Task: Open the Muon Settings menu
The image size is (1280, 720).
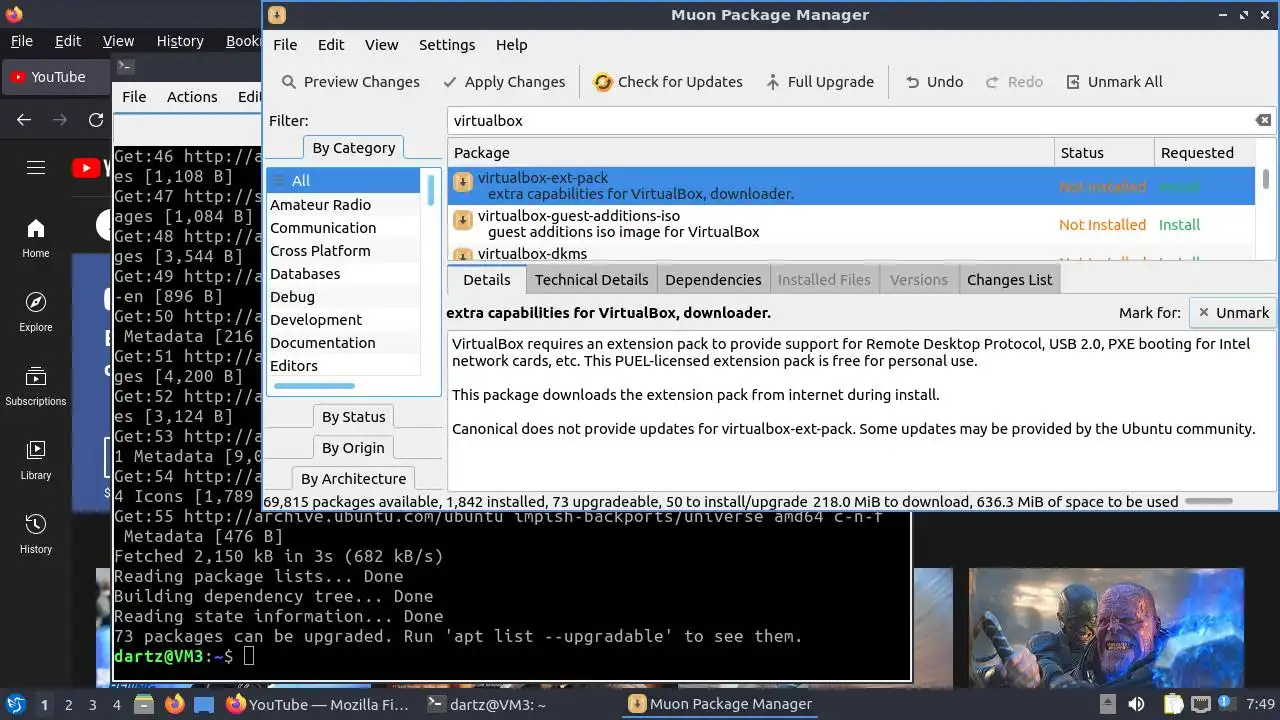Action: pos(447,45)
